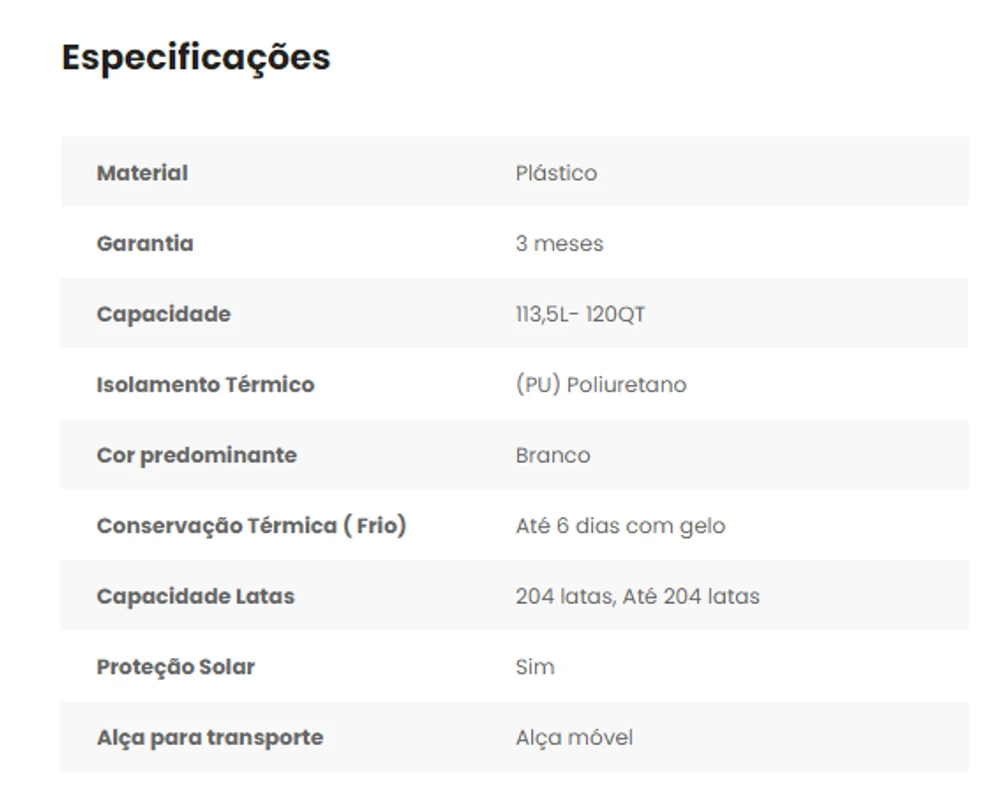Select the Branco color value
Viewport: 1000px width, 811px height.
pos(553,456)
